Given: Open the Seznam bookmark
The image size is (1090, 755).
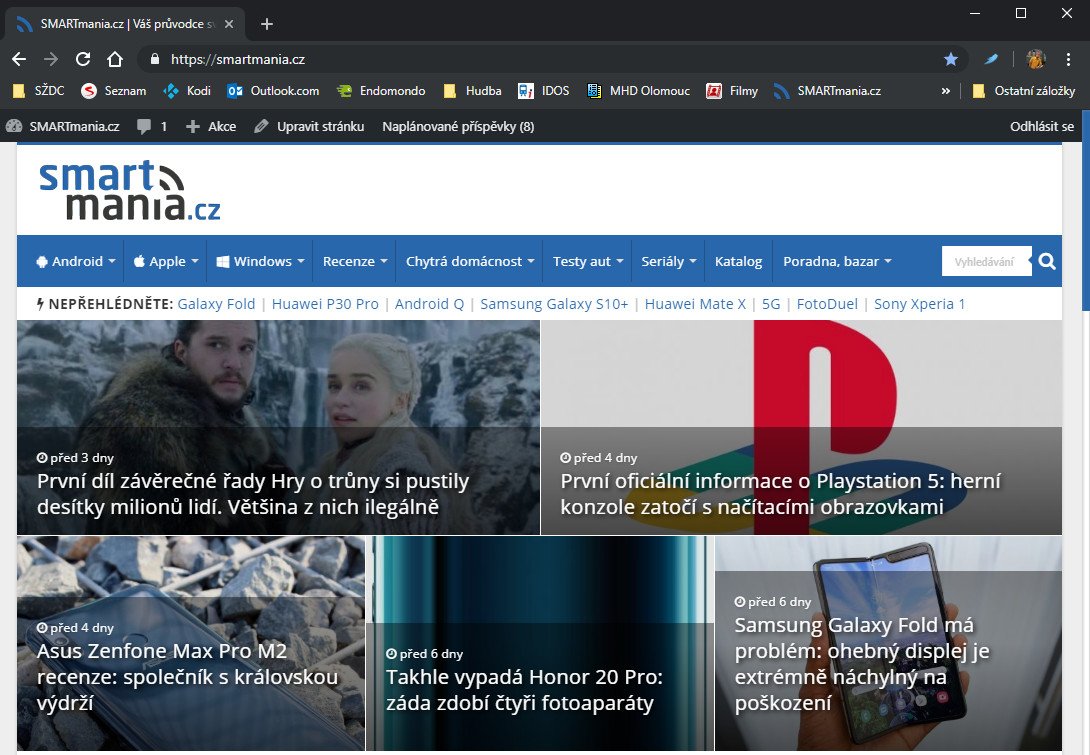Looking at the screenshot, I should click(113, 91).
